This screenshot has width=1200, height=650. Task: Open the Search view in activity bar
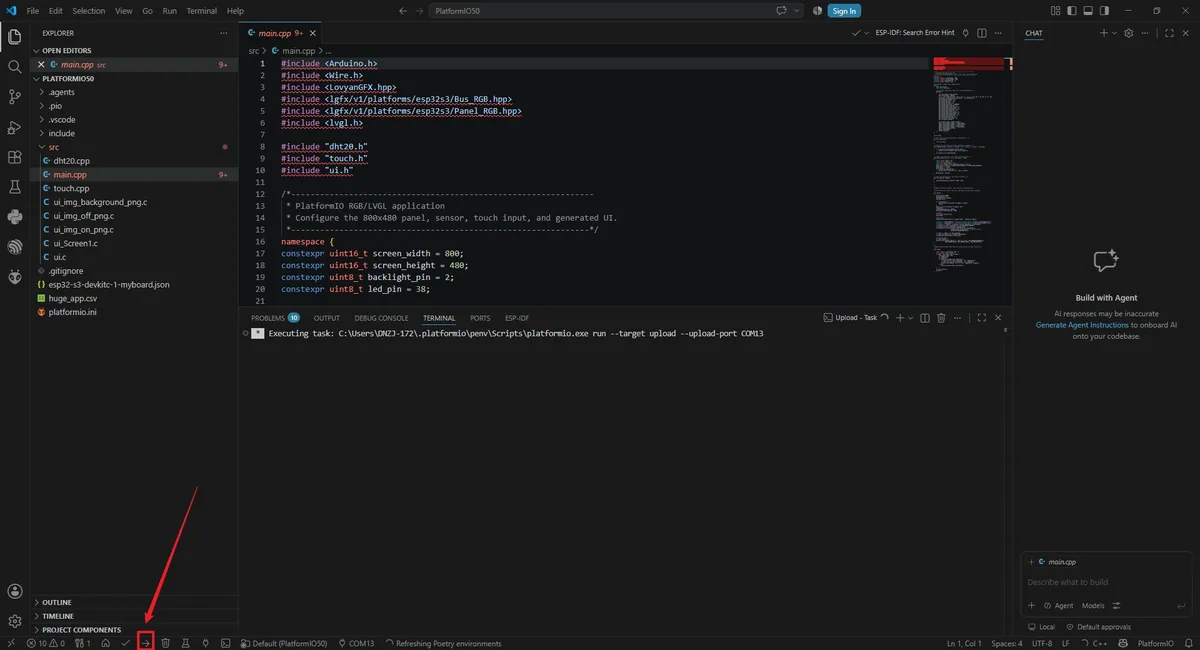click(x=15, y=67)
